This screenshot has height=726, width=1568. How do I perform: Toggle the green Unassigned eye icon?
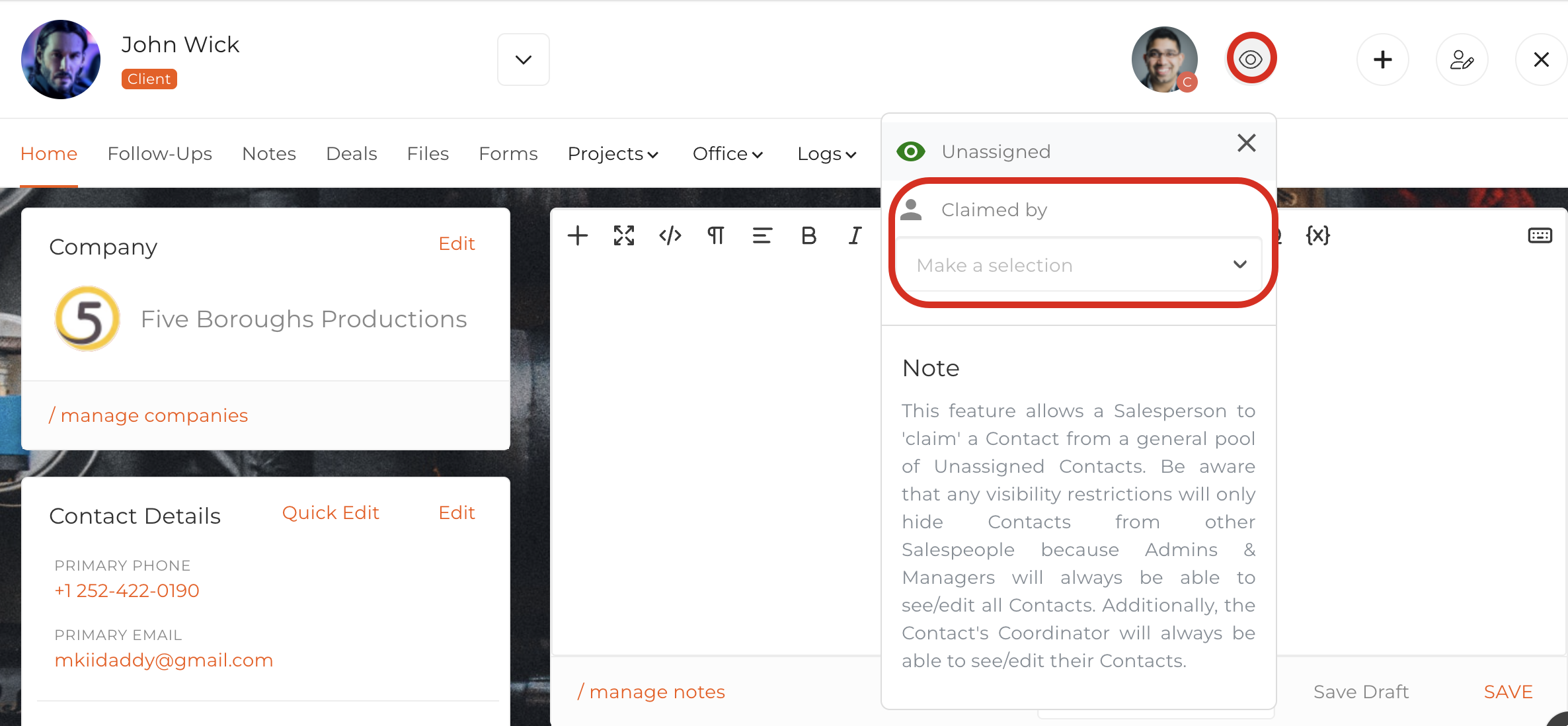coord(911,151)
